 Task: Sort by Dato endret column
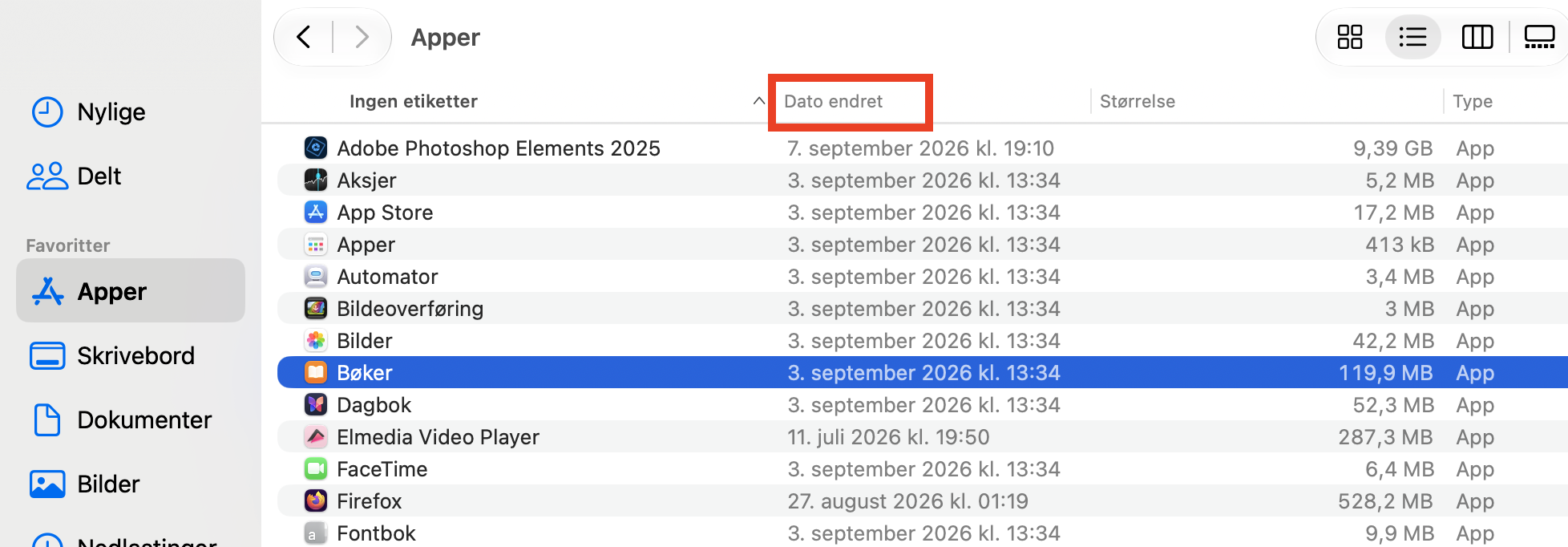click(x=833, y=101)
